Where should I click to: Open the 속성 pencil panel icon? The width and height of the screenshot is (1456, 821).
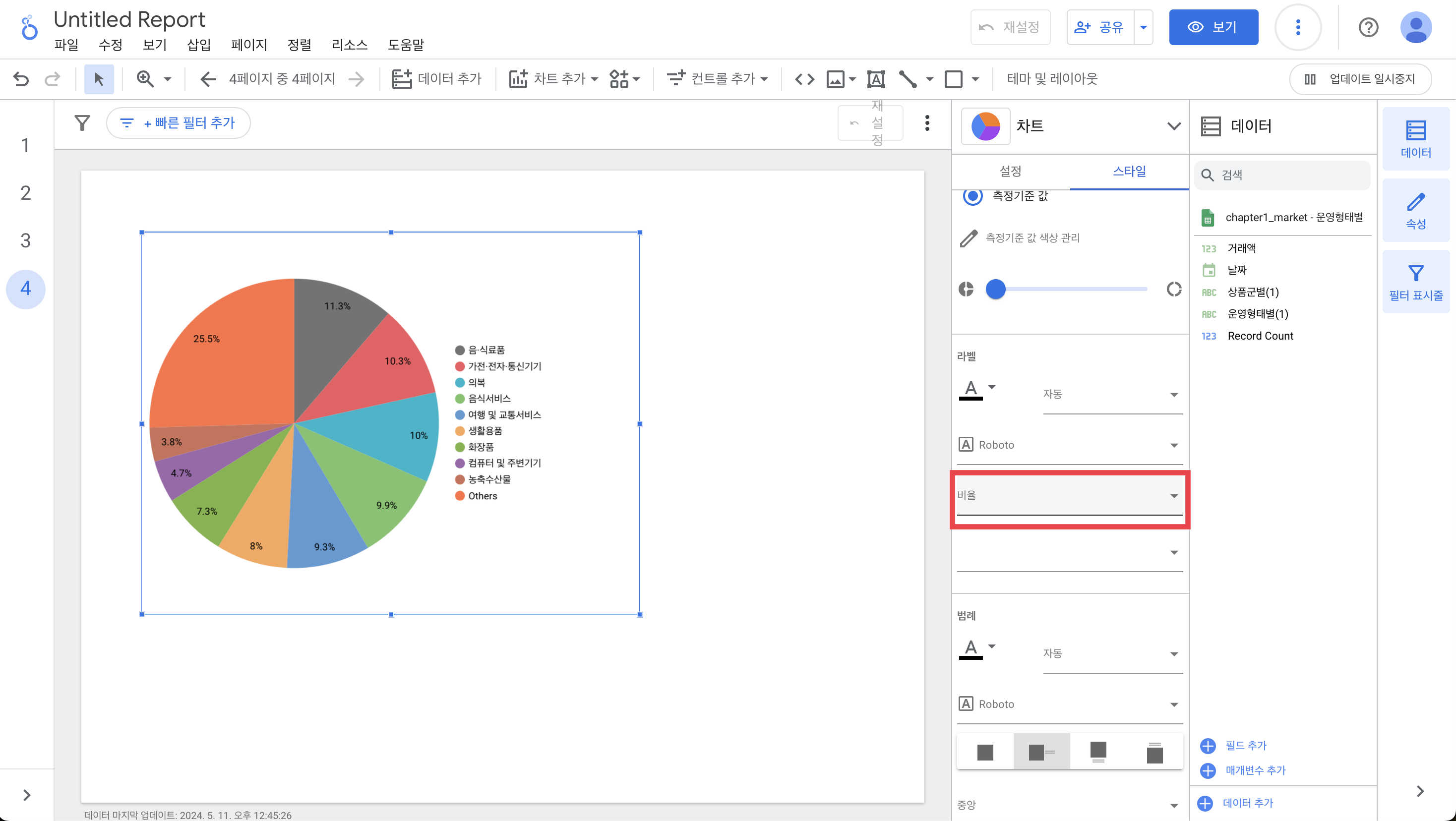coord(1415,210)
